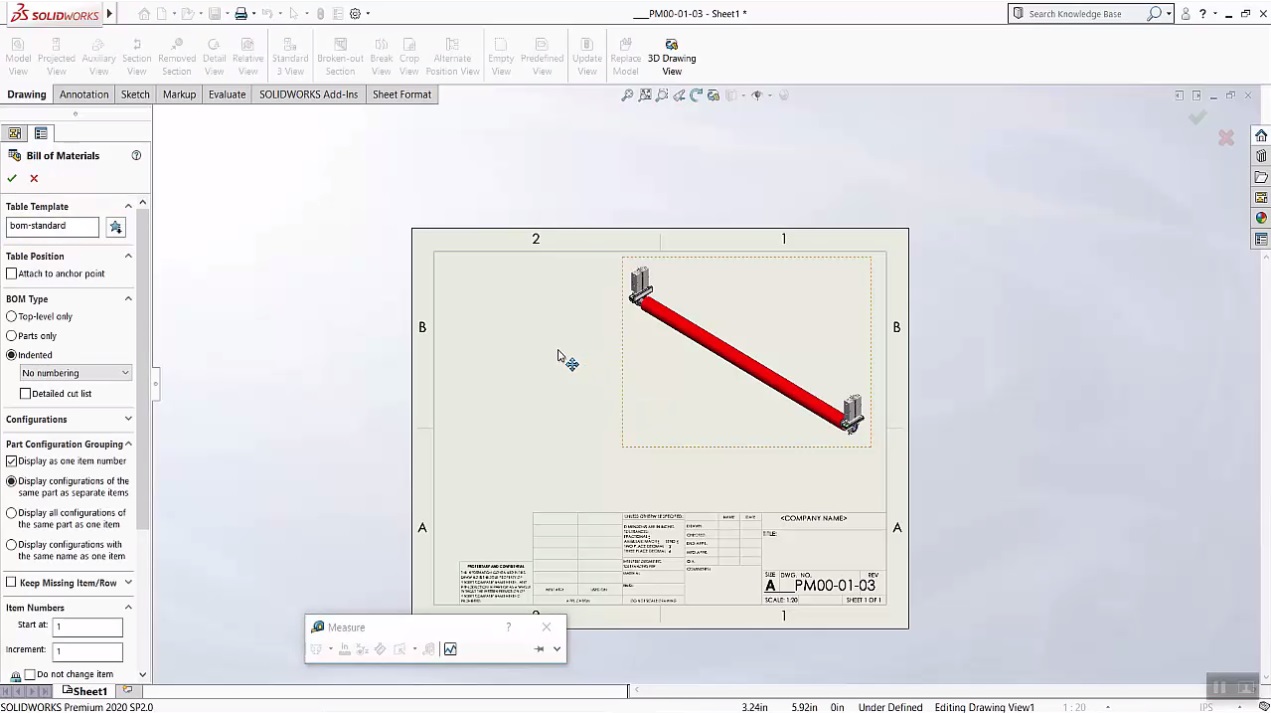The image size is (1271, 713).
Task: Click the Increment input field
Action: pos(88,652)
